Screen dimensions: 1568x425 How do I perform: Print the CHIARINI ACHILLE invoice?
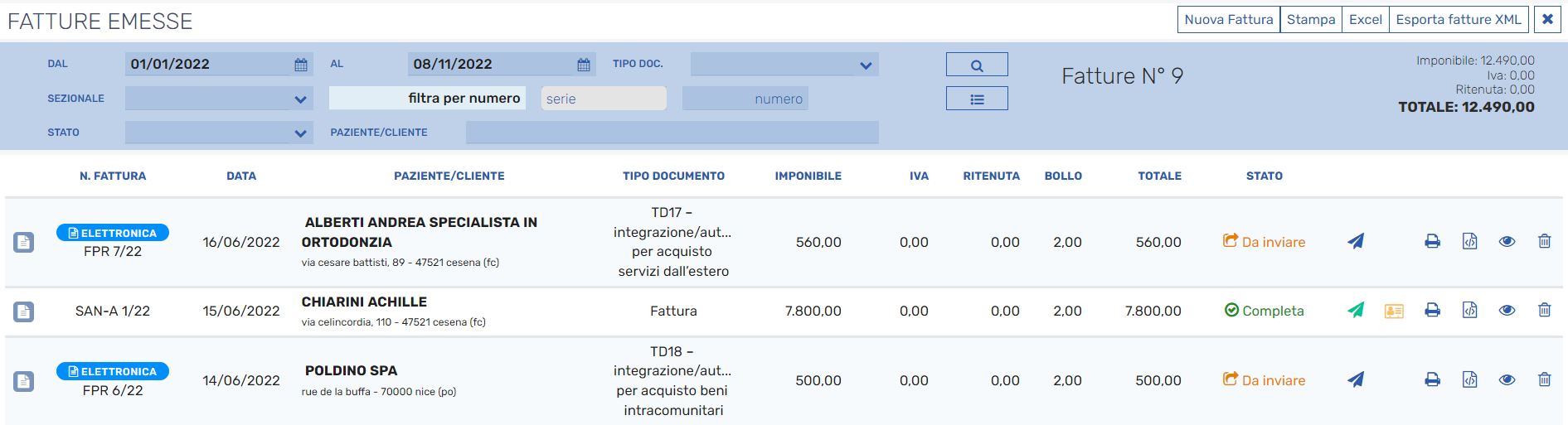pos(1432,310)
